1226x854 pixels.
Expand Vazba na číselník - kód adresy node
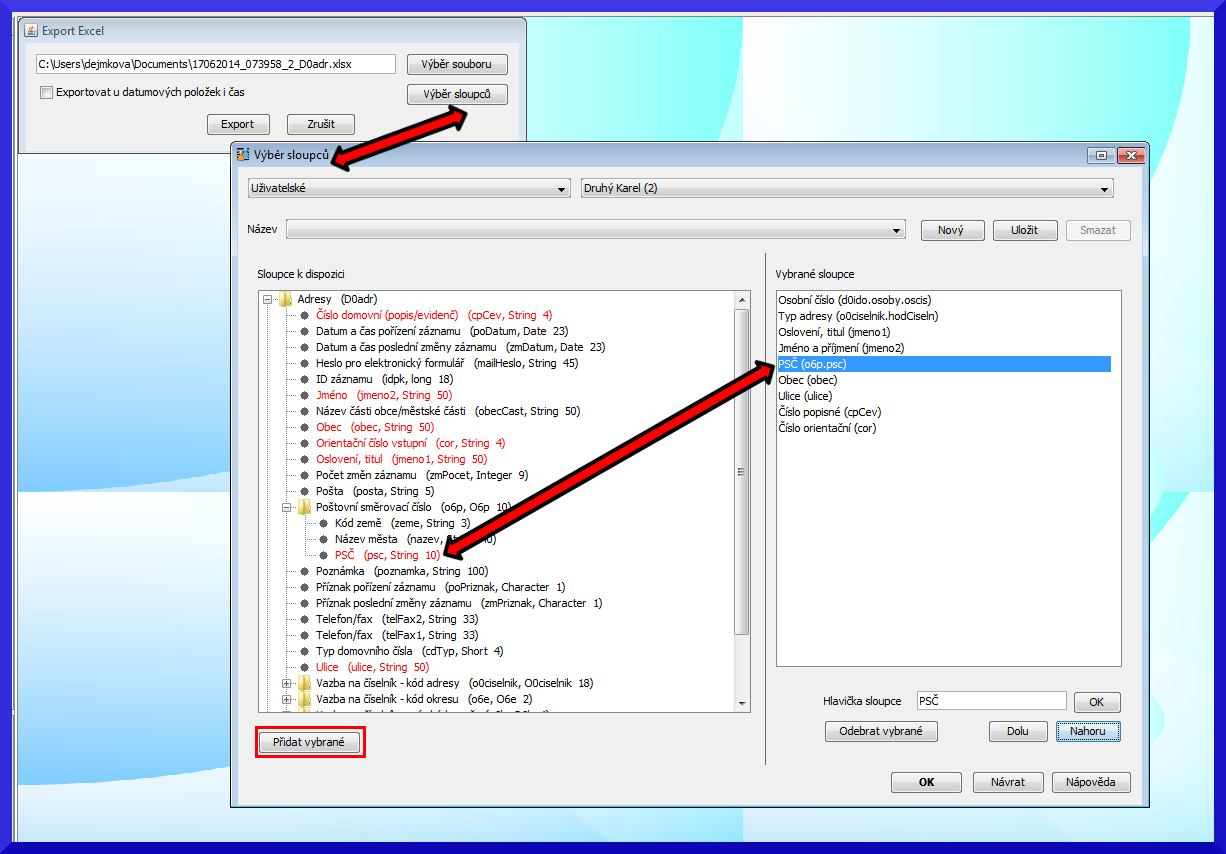point(287,683)
